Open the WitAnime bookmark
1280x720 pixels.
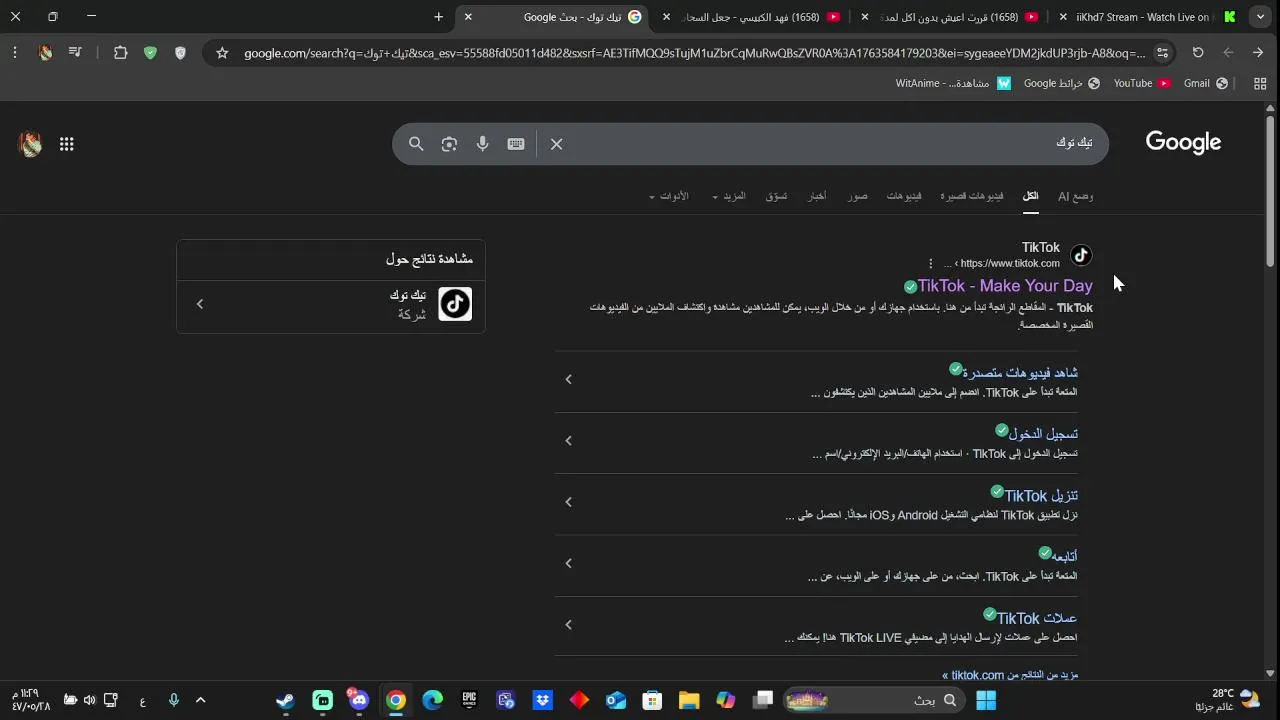953,83
